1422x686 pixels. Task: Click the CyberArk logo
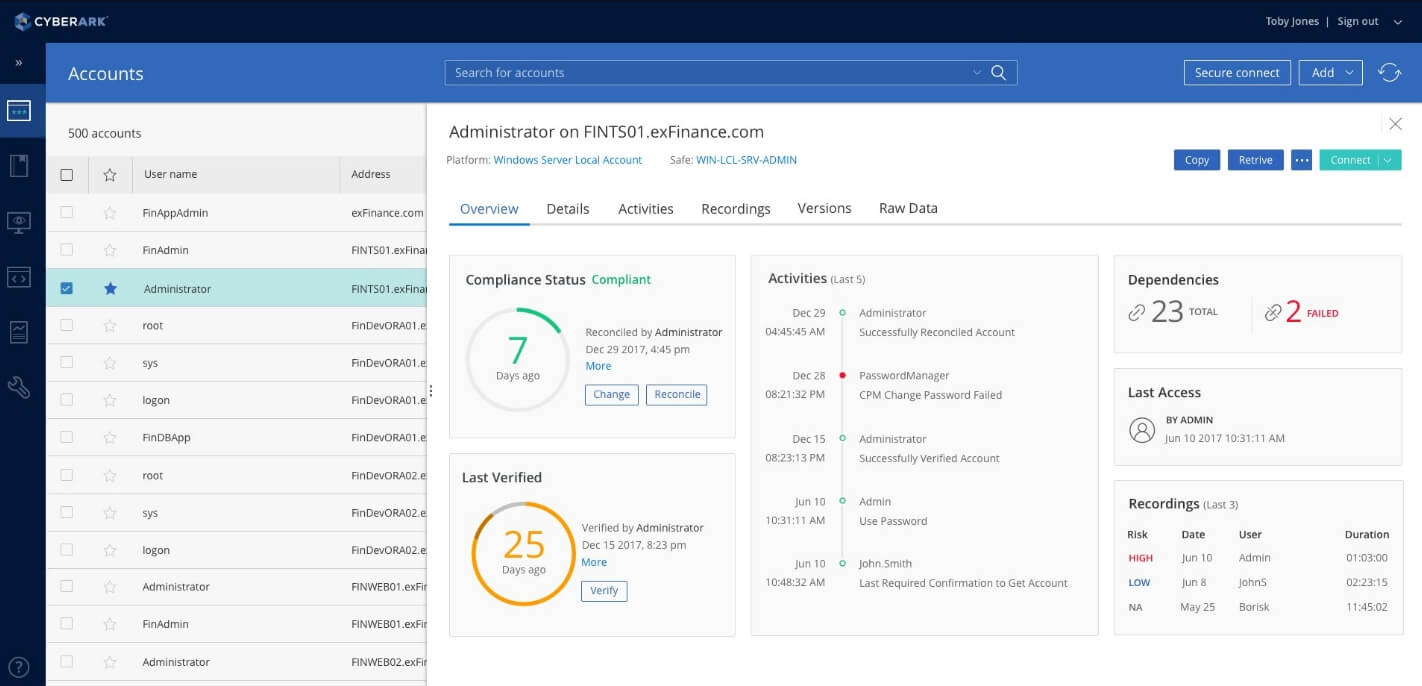click(x=60, y=21)
